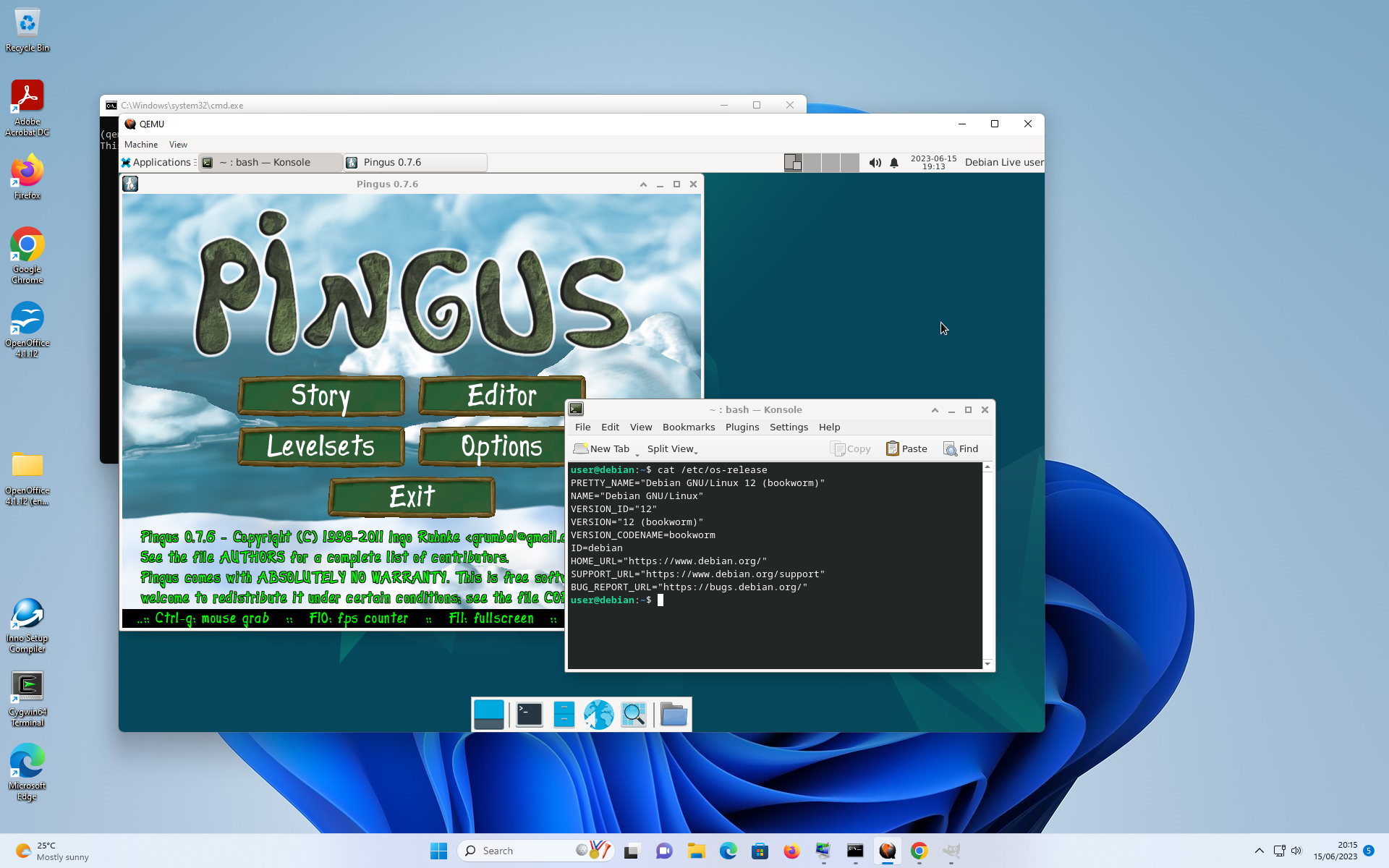Click the Copy button in Konsole toolbar
The height and width of the screenshot is (868, 1389).
tap(850, 448)
